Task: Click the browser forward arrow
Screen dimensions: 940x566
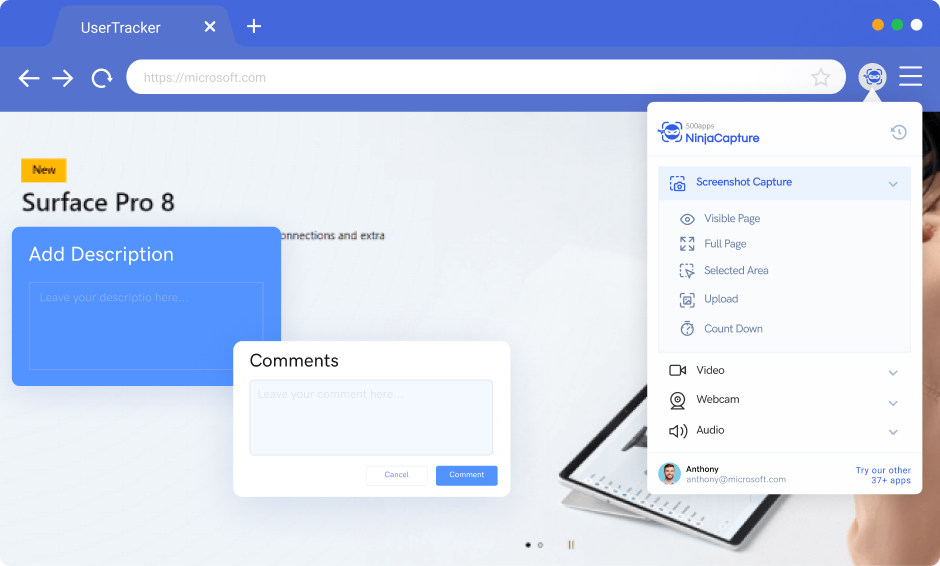Action: pyautogui.click(x=63, y=78)
